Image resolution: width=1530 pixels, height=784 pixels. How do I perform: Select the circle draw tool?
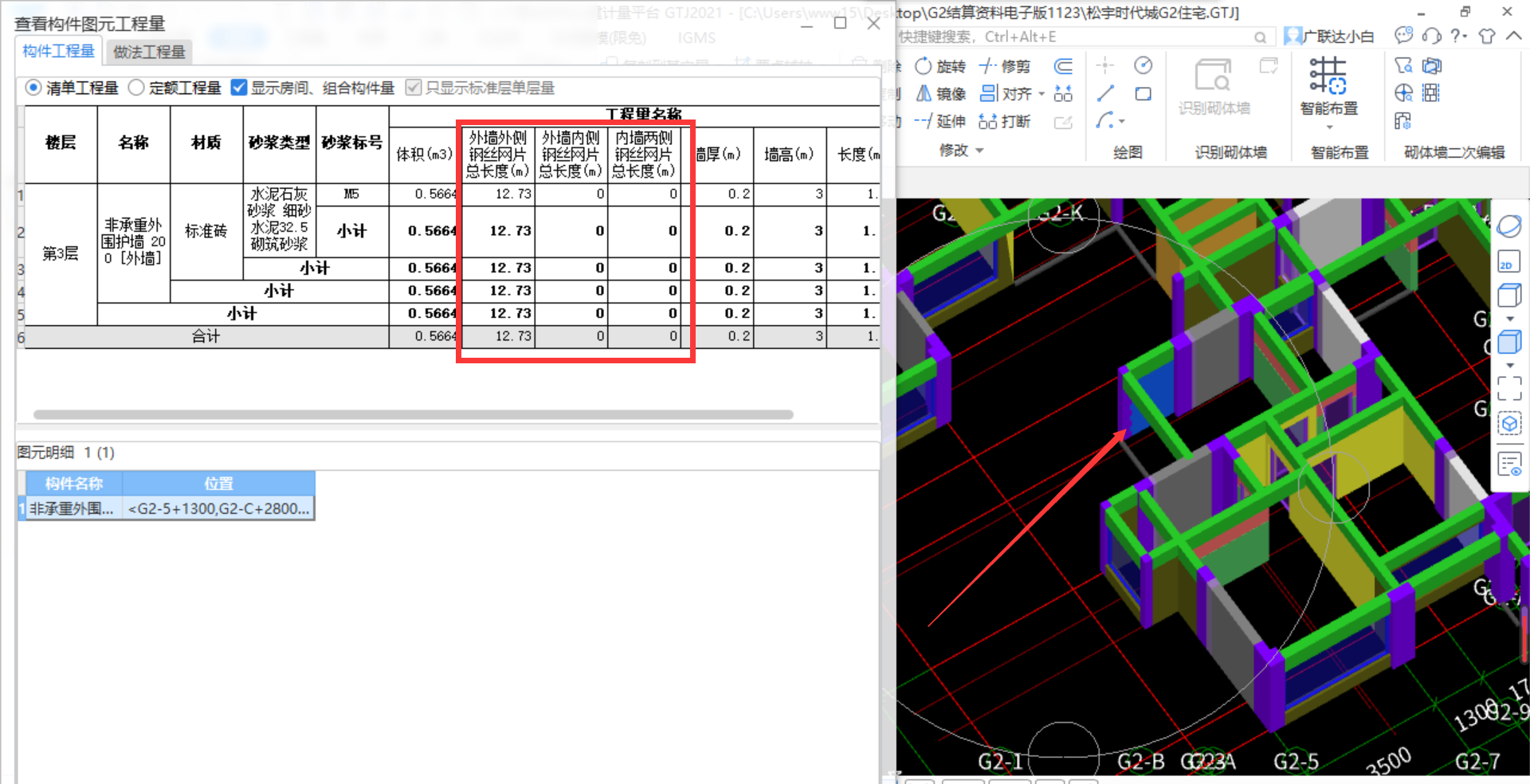point(1143,65)
